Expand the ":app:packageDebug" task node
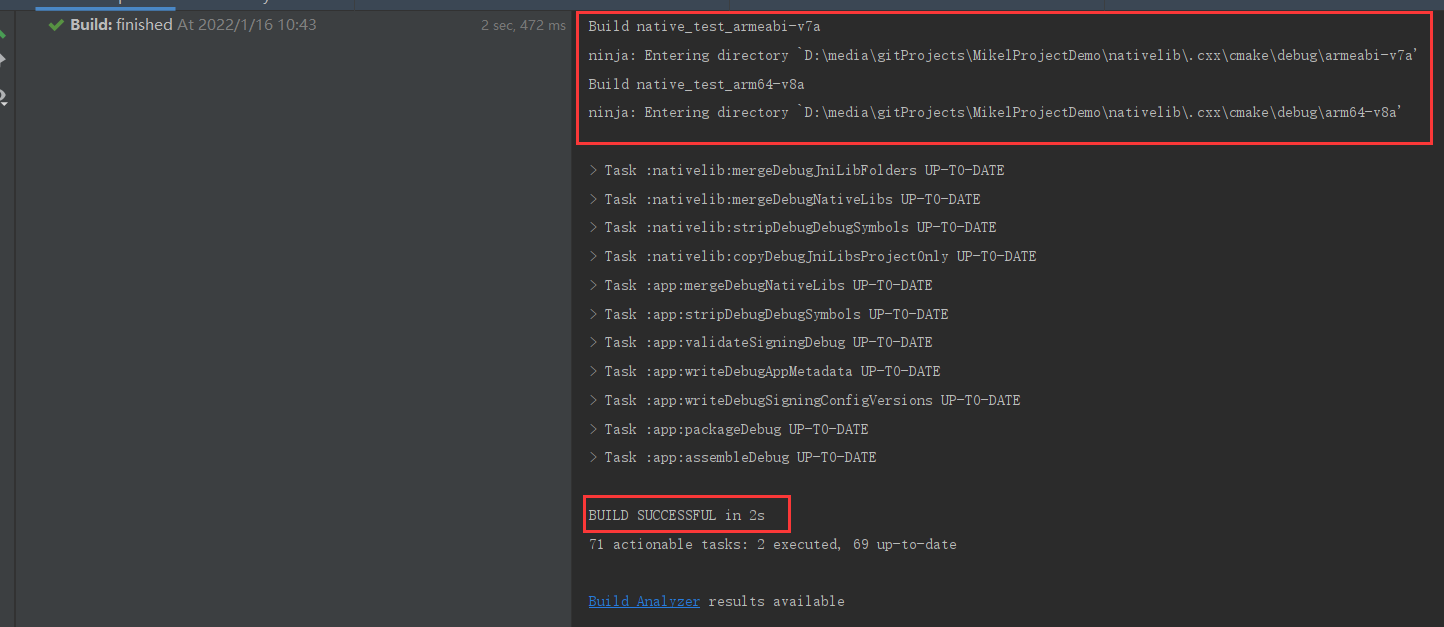This screenshot has height=627, width=1444. (x=592, y=428)
